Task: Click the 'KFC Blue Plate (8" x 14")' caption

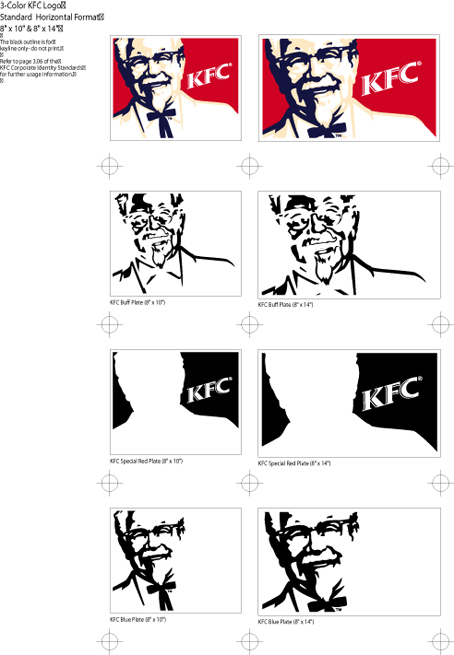Action: tap(286, 622)
